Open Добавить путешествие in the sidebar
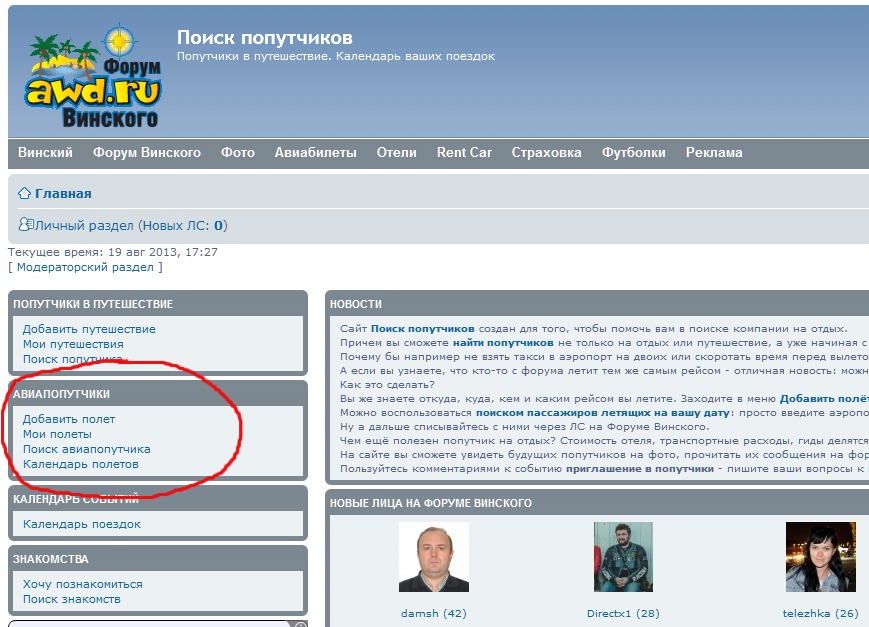 [x=89, y=329]
